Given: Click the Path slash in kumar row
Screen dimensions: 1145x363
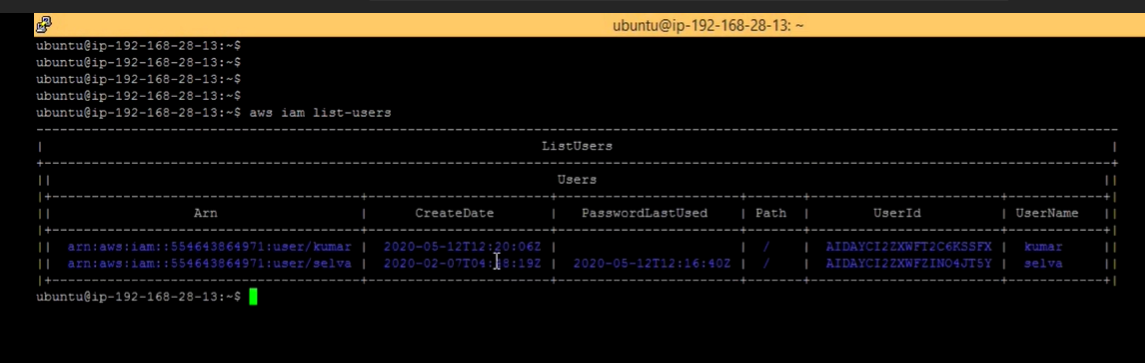Looking at the screenshot, I should 766,247.
